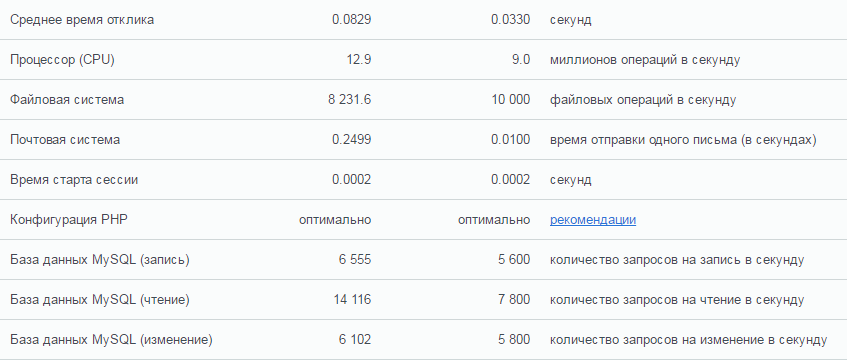Click the reference value 0.0100
This screenshot has height=360, width=847.
click(x=510, y=140)
